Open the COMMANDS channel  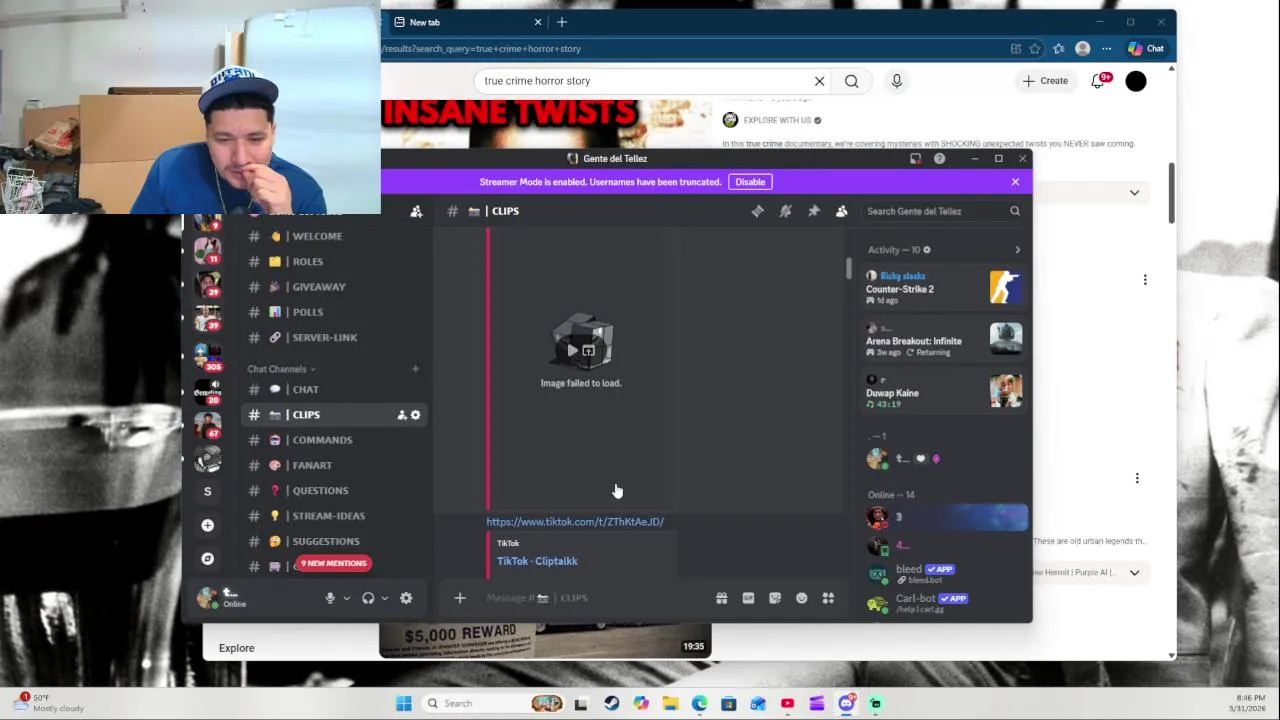point(335,440)
